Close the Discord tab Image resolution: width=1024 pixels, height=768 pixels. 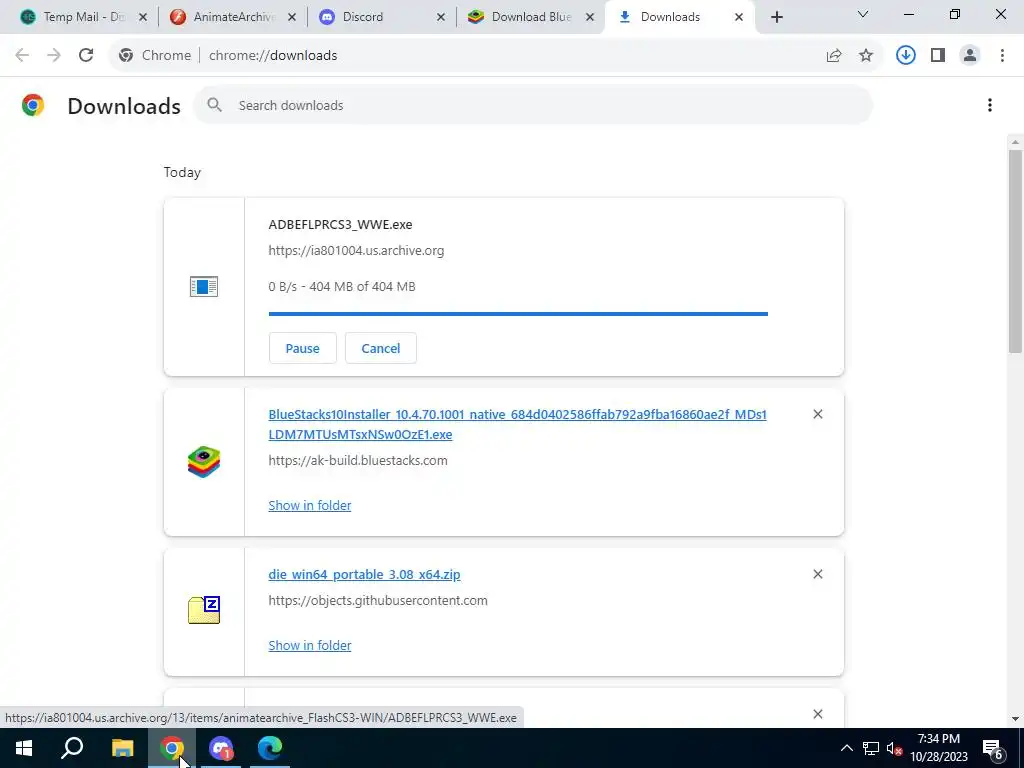441,17
